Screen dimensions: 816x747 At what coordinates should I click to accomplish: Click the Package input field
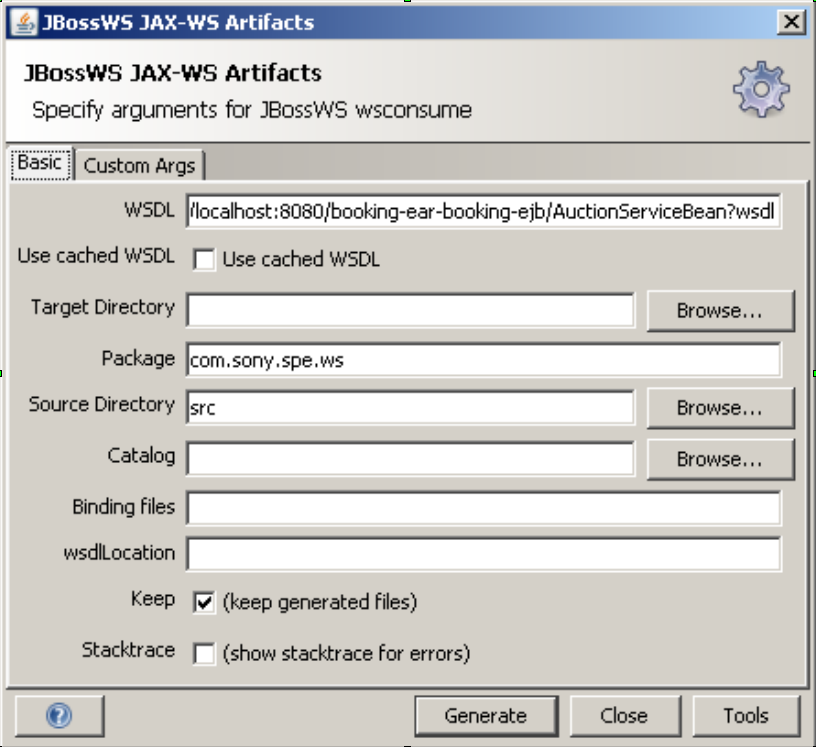[x=483, y=360]
